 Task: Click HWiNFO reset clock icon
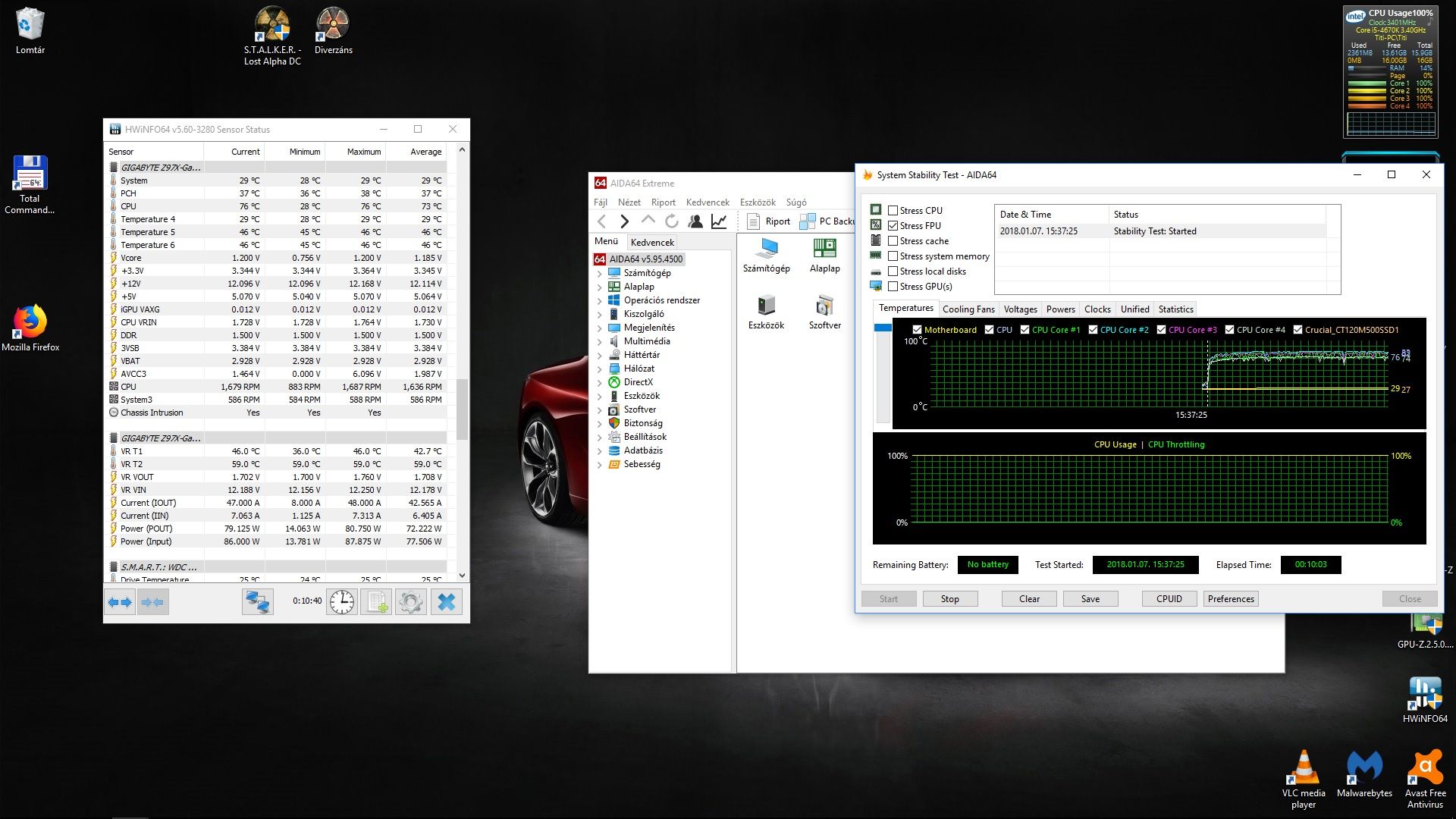(342, 602)
